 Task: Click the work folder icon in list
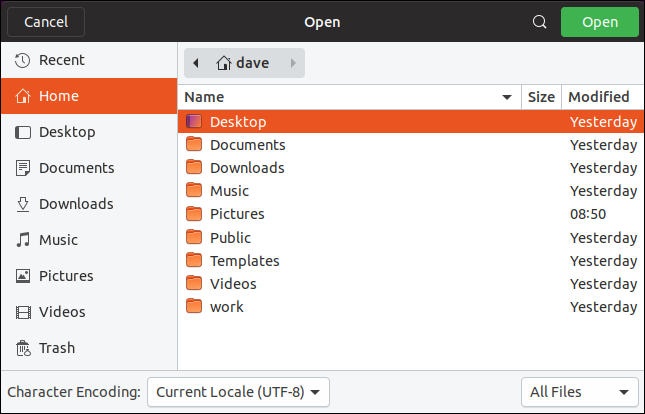(x=194, y=307)
